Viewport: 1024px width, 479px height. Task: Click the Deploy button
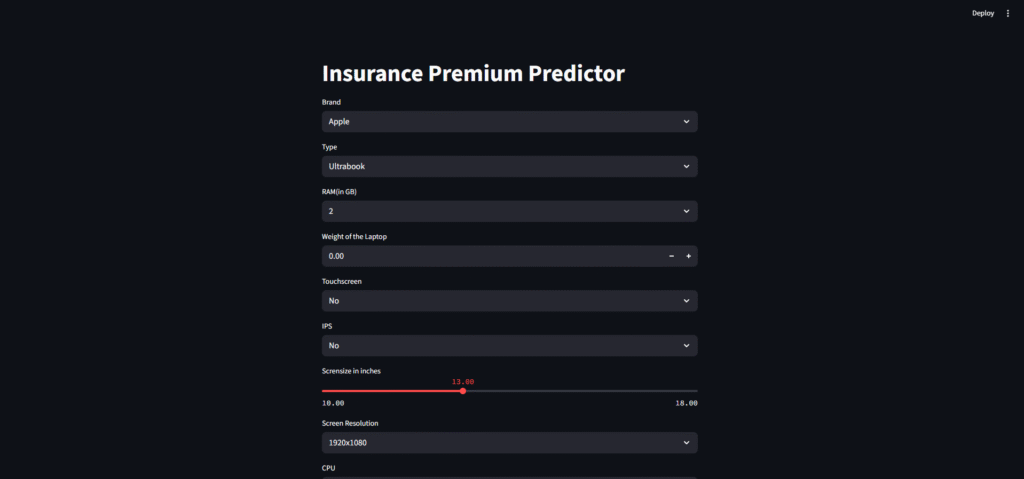(983, 13)
